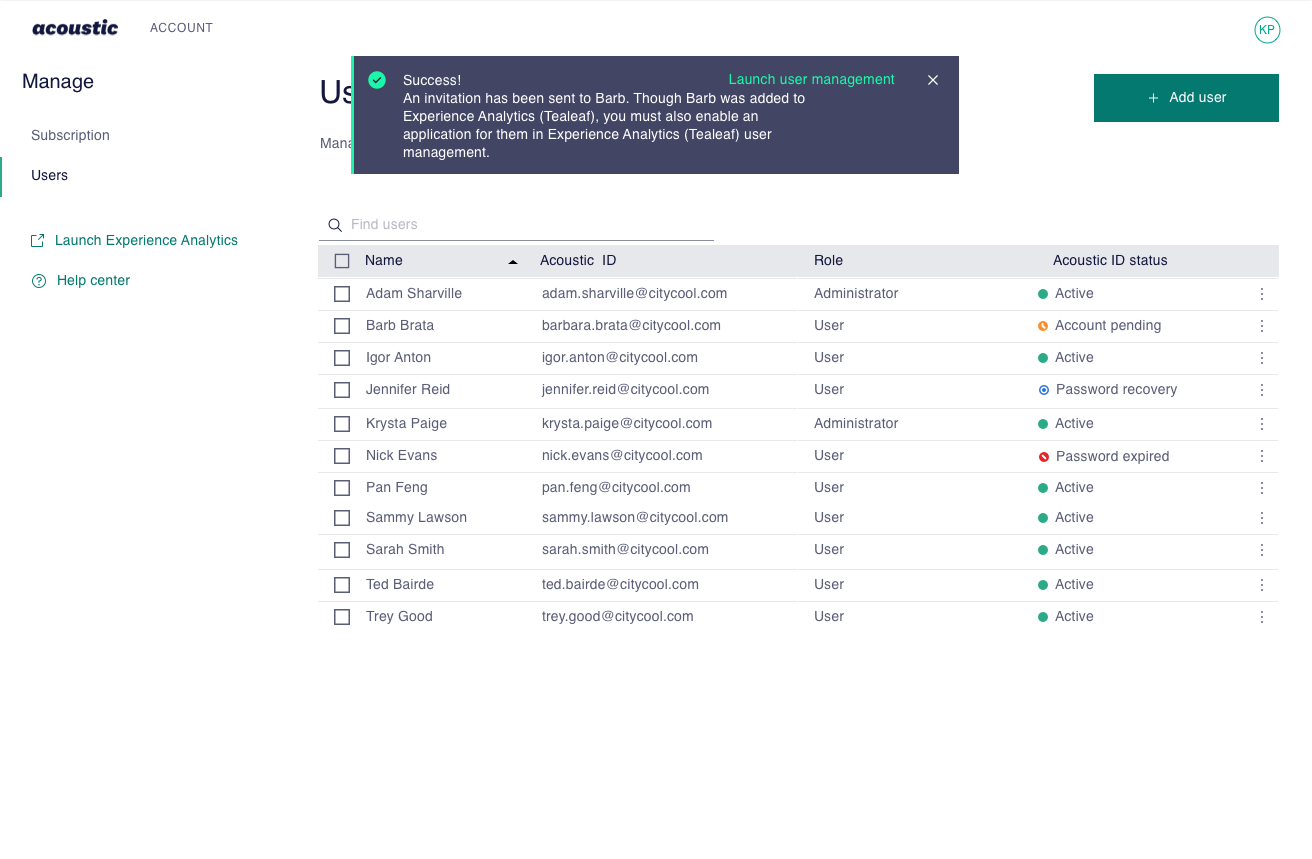Open actions menu for Barb Brata

(1262, 326)
